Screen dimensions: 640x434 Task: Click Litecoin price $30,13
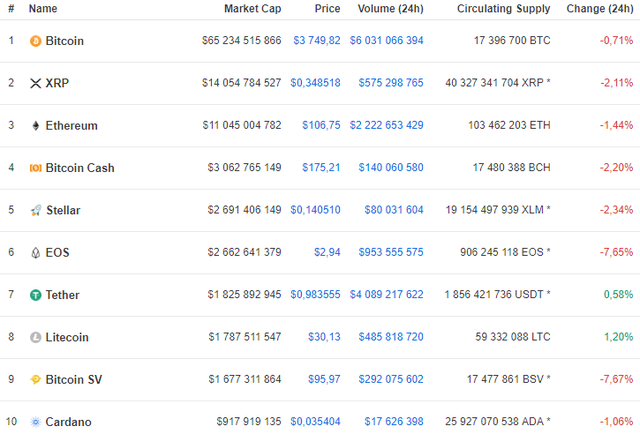[x=324, y=337]
